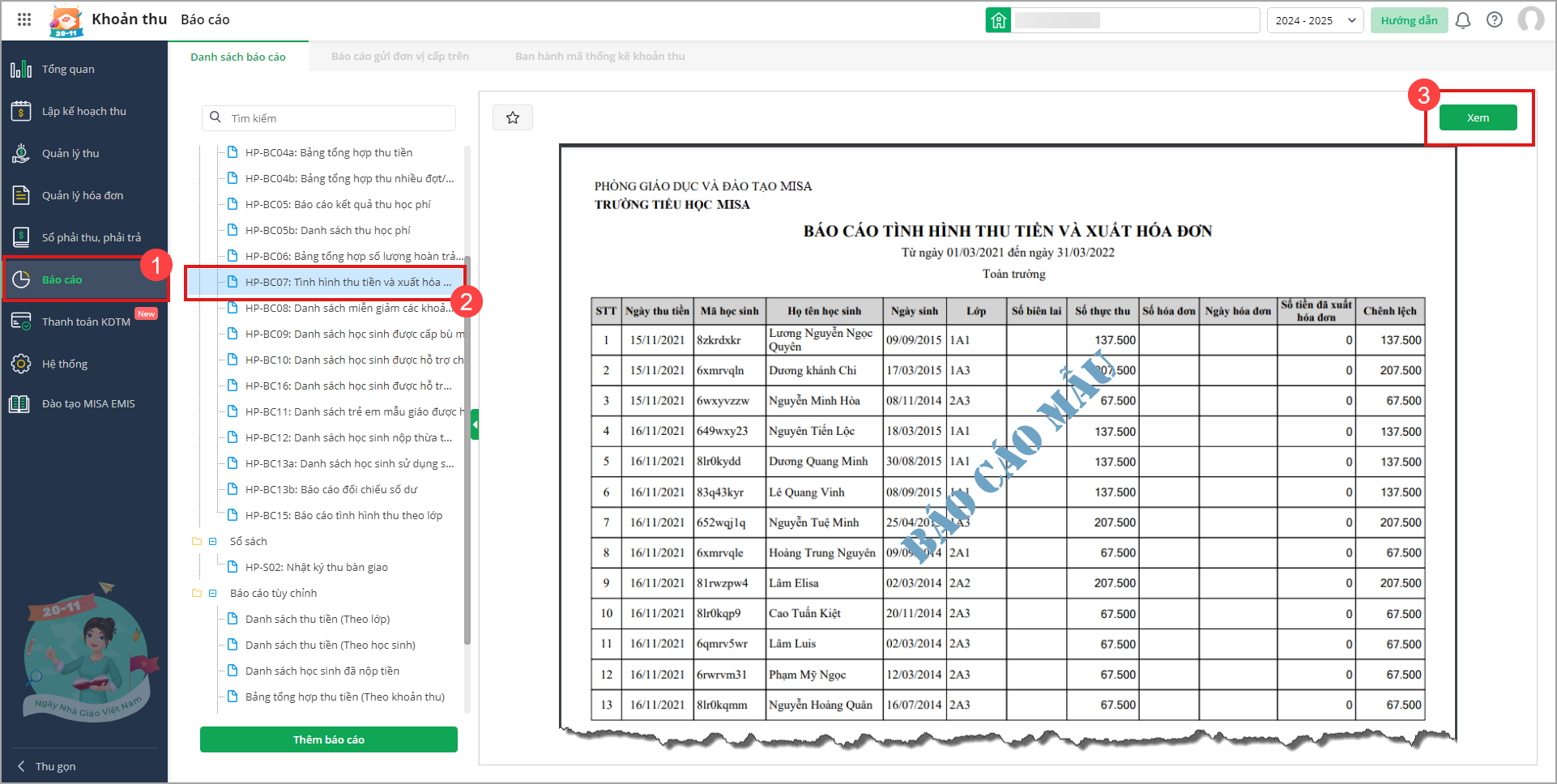1557x784 pixels.
Task: Click the report list vertical scrollbar
Action: click(x=467, y=450)
